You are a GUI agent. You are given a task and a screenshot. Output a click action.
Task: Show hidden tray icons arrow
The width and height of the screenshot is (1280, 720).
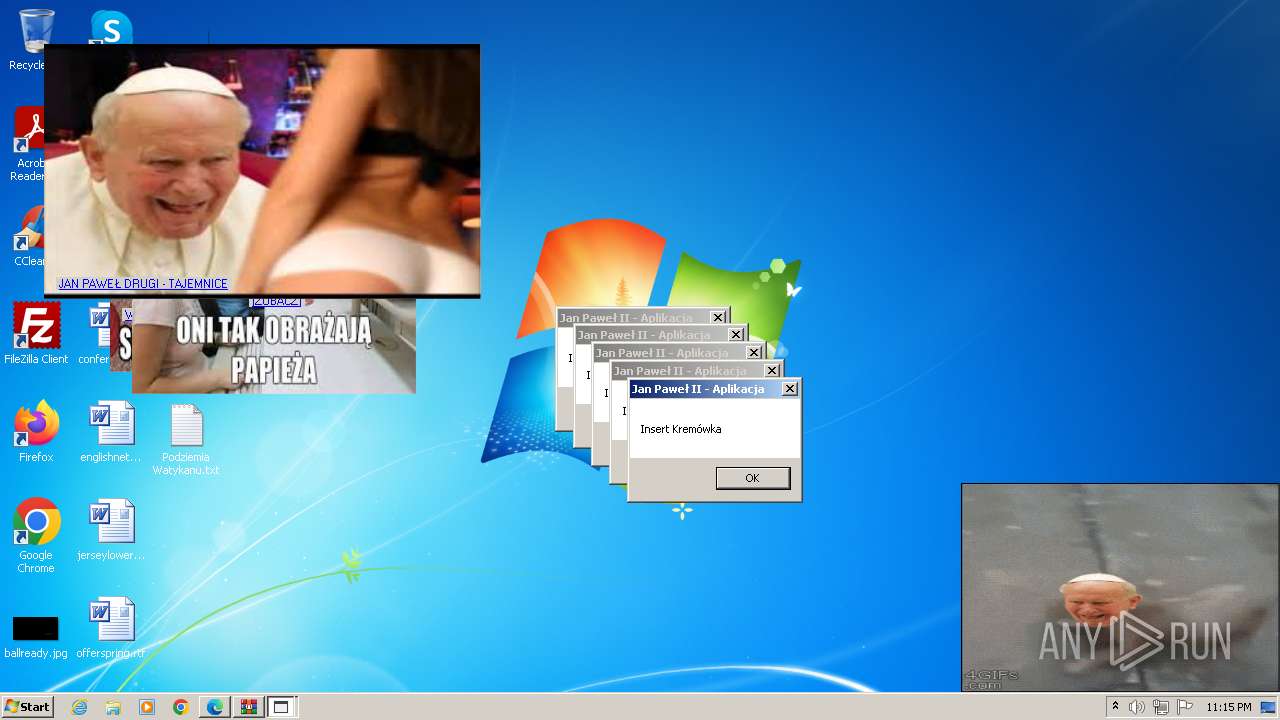[x=1115, y=707]
